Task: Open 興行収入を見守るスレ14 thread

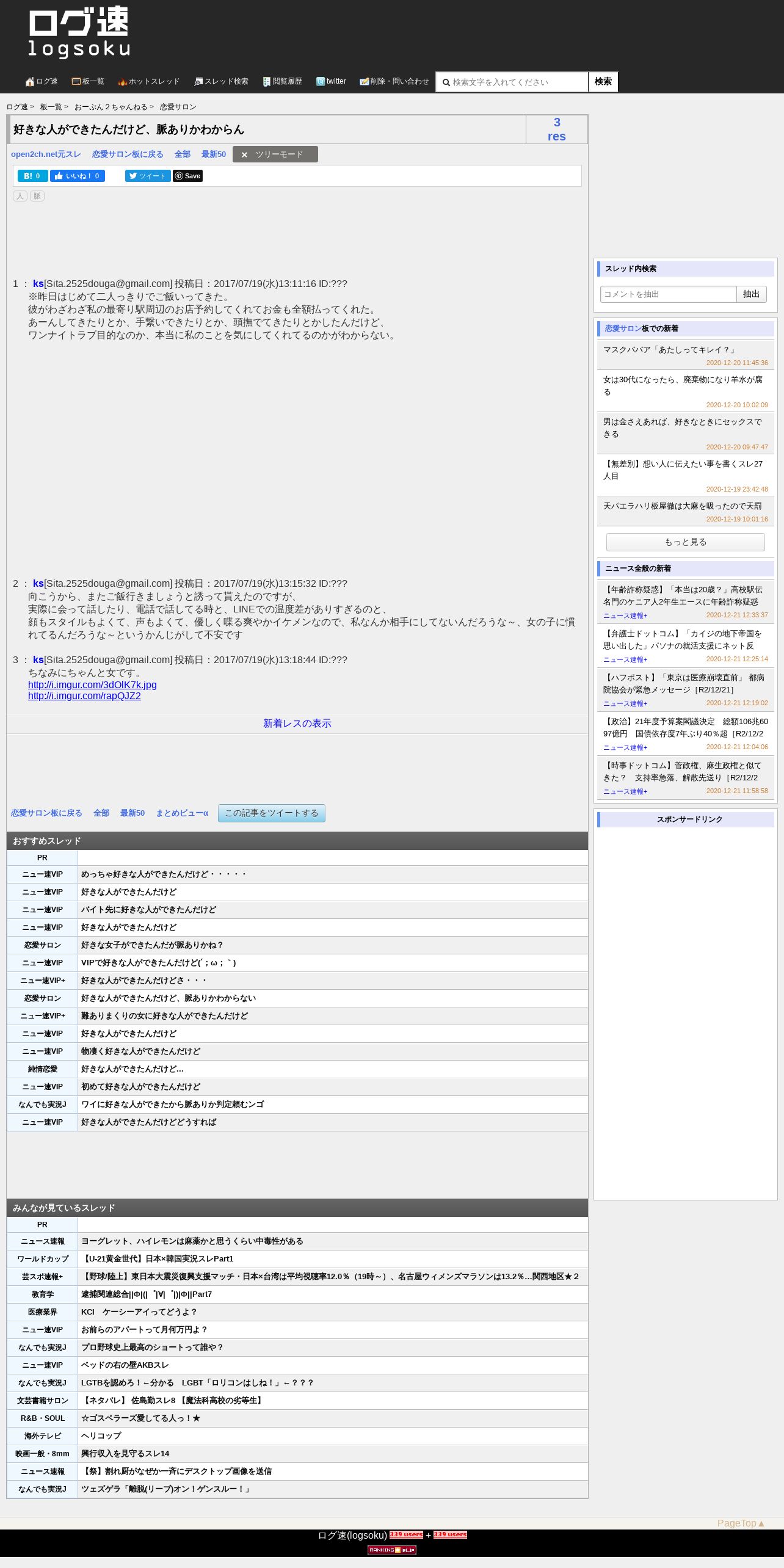Action: pyautogui.click(x=125, y=1454)
